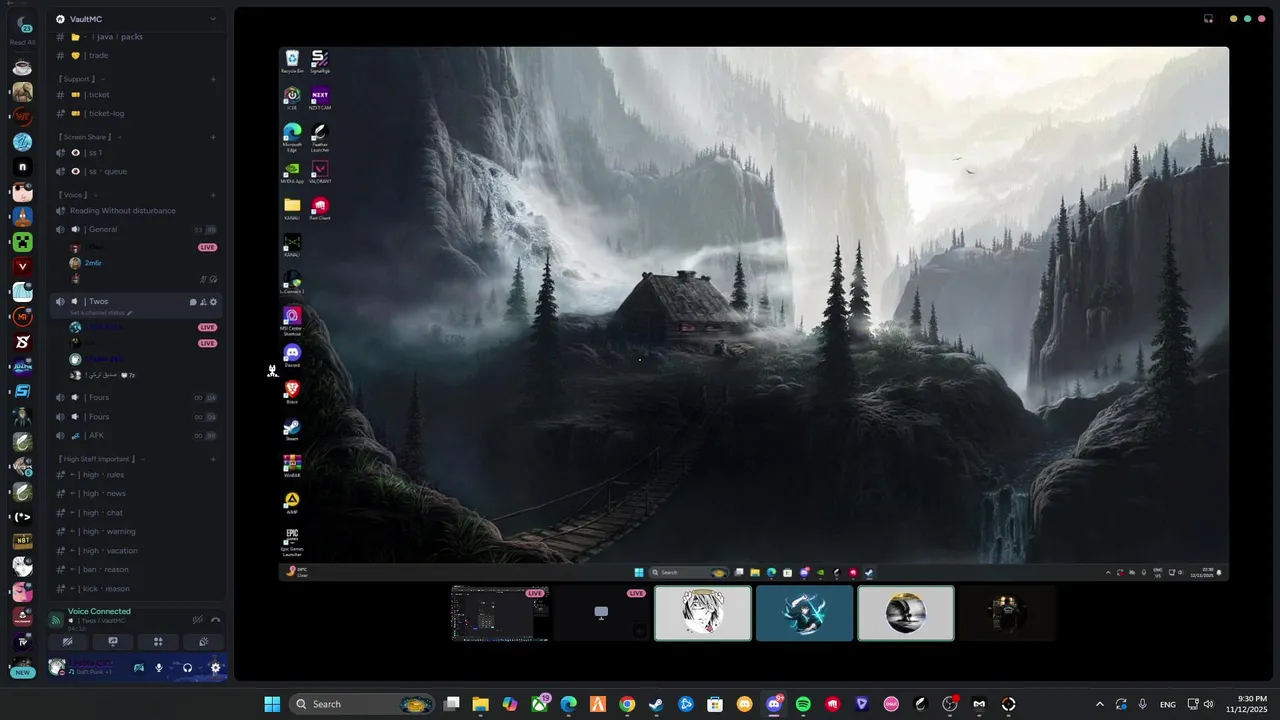Image resolution: width=1280 pixels, height=720 pixels.
Task: Open the Activities launcher button
Action: coord(158,642)
